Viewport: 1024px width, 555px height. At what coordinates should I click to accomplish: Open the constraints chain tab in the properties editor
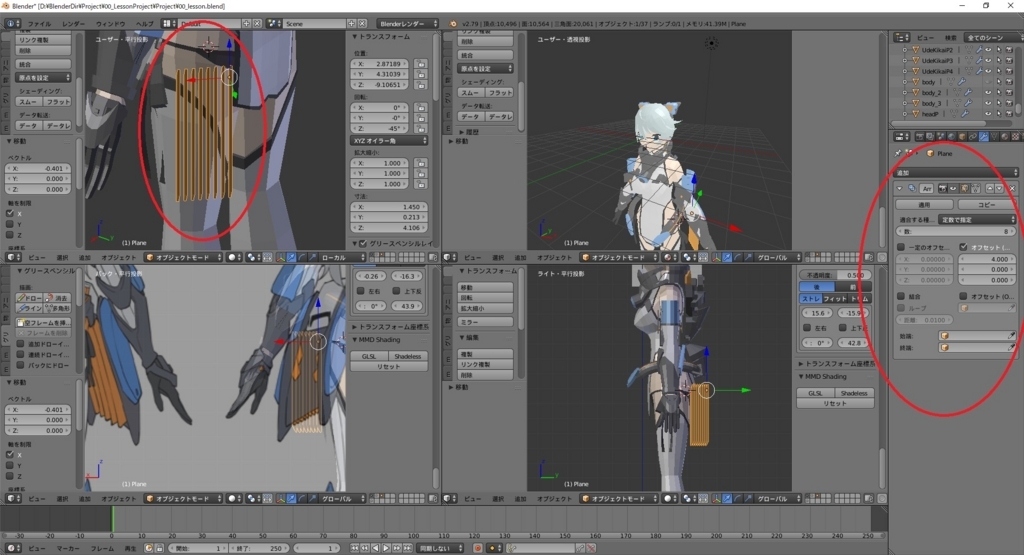click(x=973, y=136)
